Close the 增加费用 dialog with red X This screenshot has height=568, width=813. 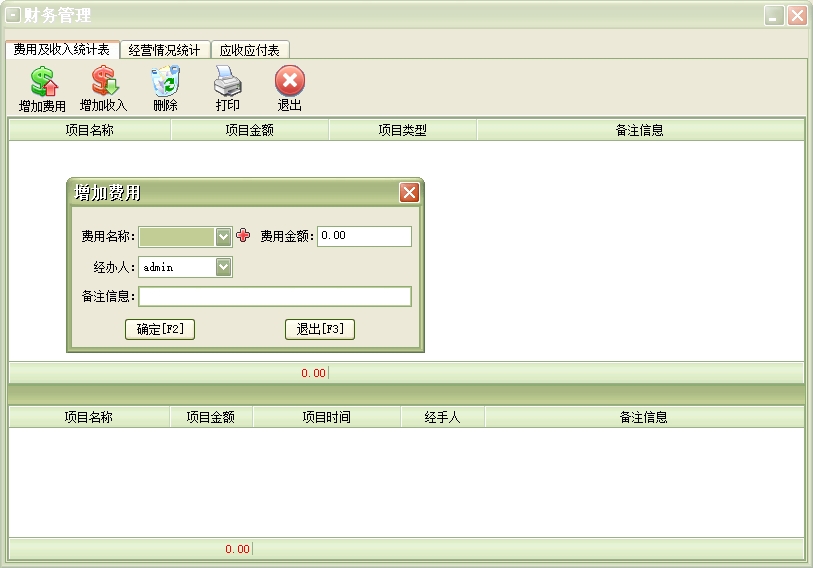(409, 193)
